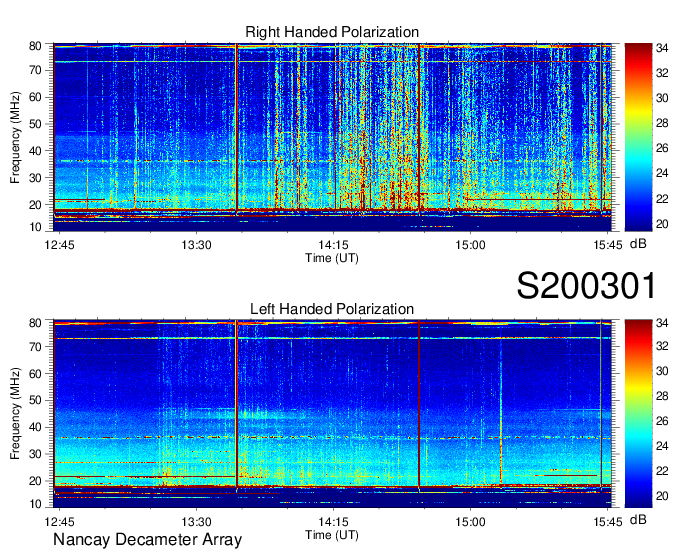Select the 15:00 time tick under Right Handed plot
Viewport: 680px width, 552px height.
tap(470, 245)
